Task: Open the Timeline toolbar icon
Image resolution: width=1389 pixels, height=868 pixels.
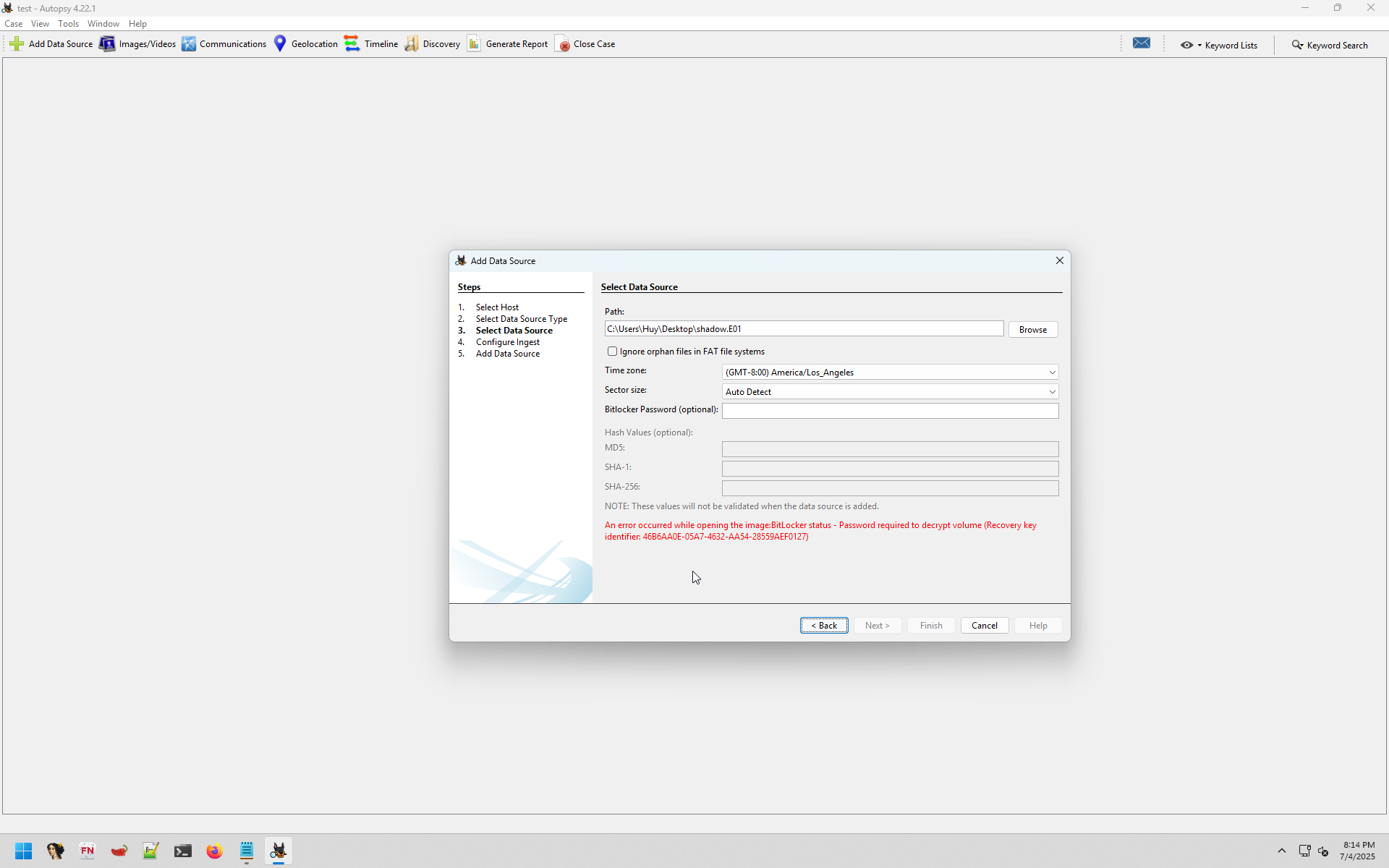Action: [x=352, y=44]
